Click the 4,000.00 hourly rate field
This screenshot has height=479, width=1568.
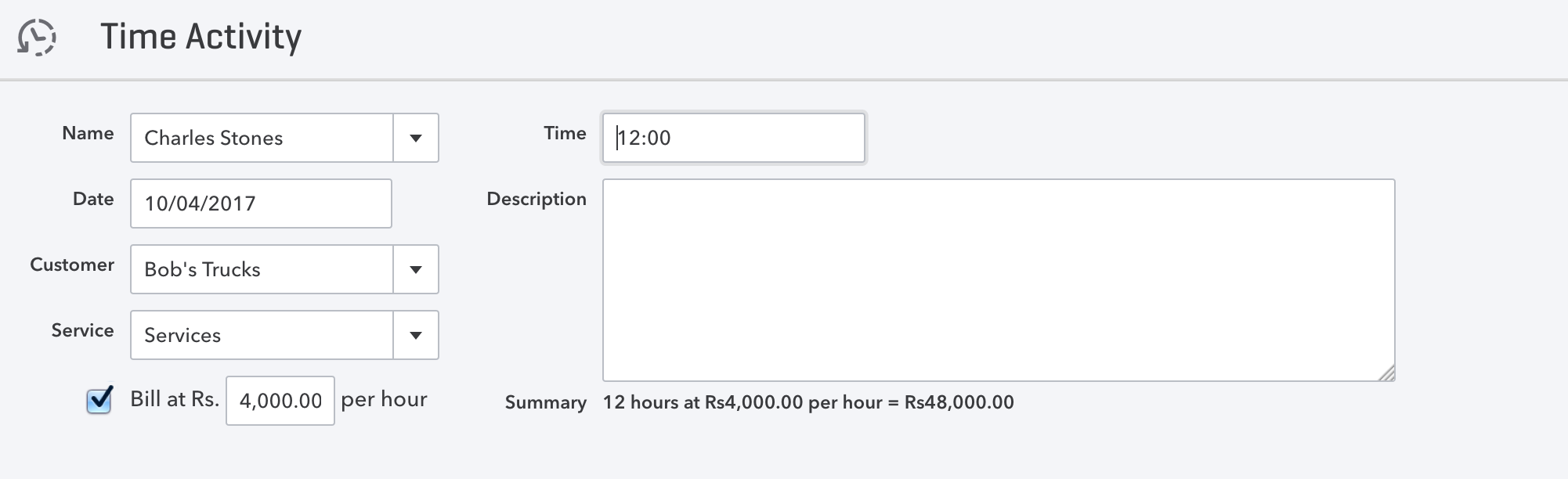[280, 401]
